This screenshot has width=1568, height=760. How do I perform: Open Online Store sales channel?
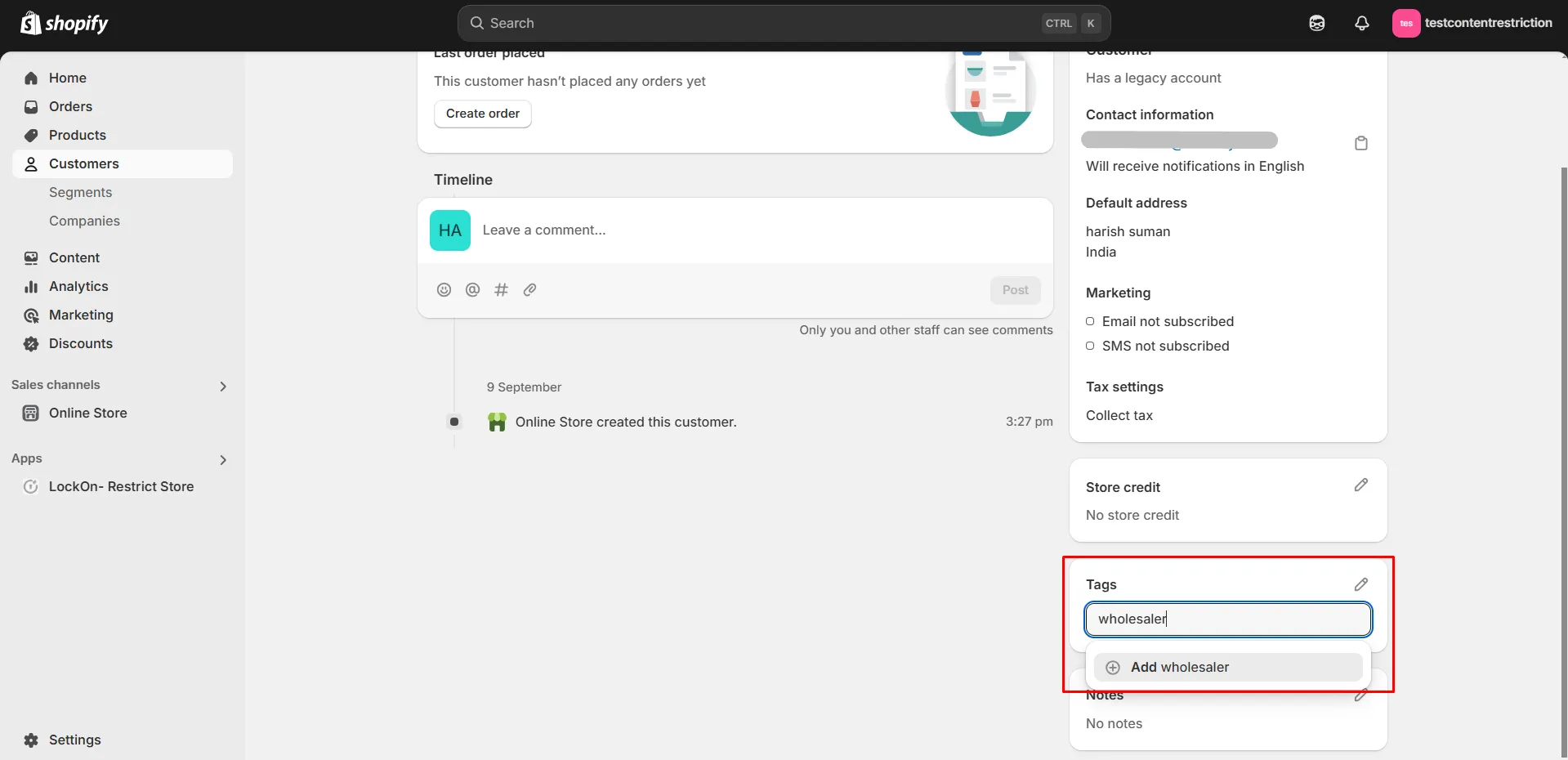click(x=123, y=413)
